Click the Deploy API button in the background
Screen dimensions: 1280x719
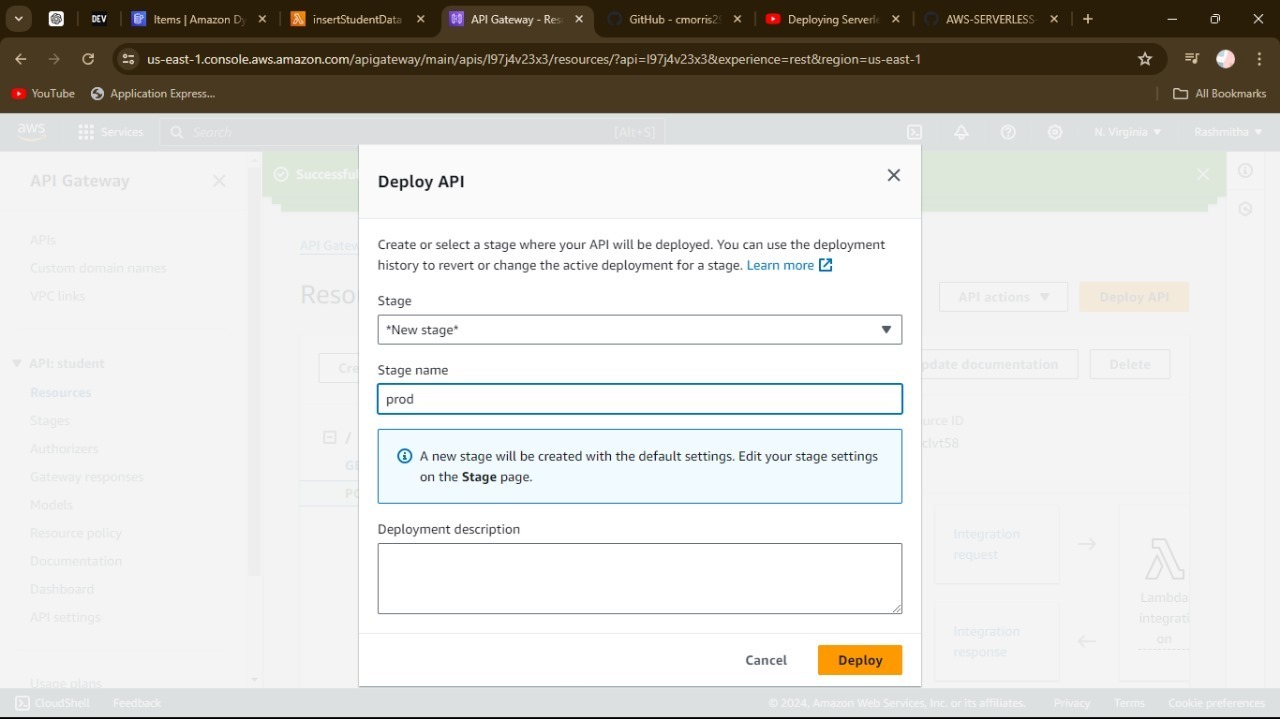pos(1134,297)
